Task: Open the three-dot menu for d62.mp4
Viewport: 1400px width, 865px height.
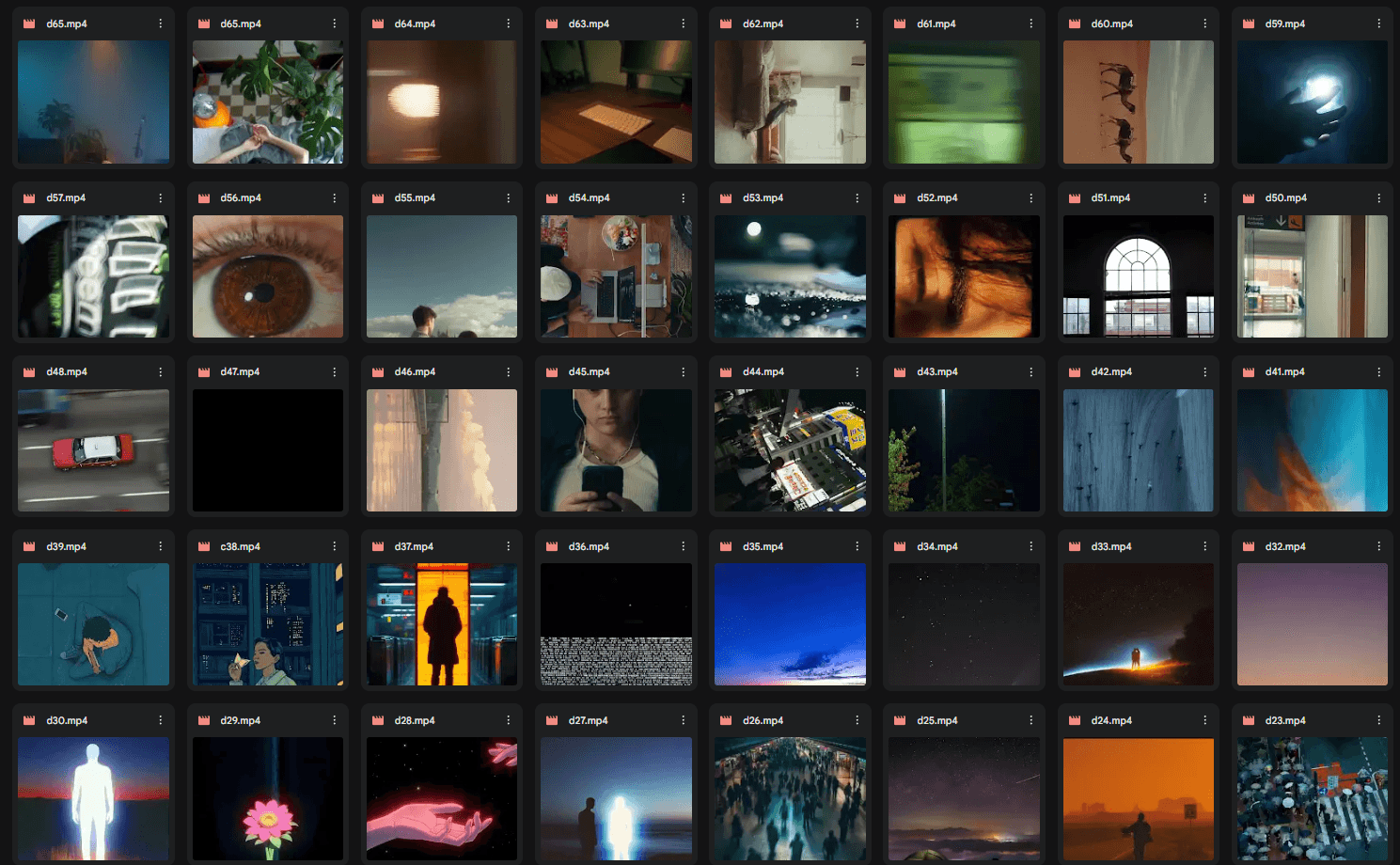Action: click(x=857, y=24)
